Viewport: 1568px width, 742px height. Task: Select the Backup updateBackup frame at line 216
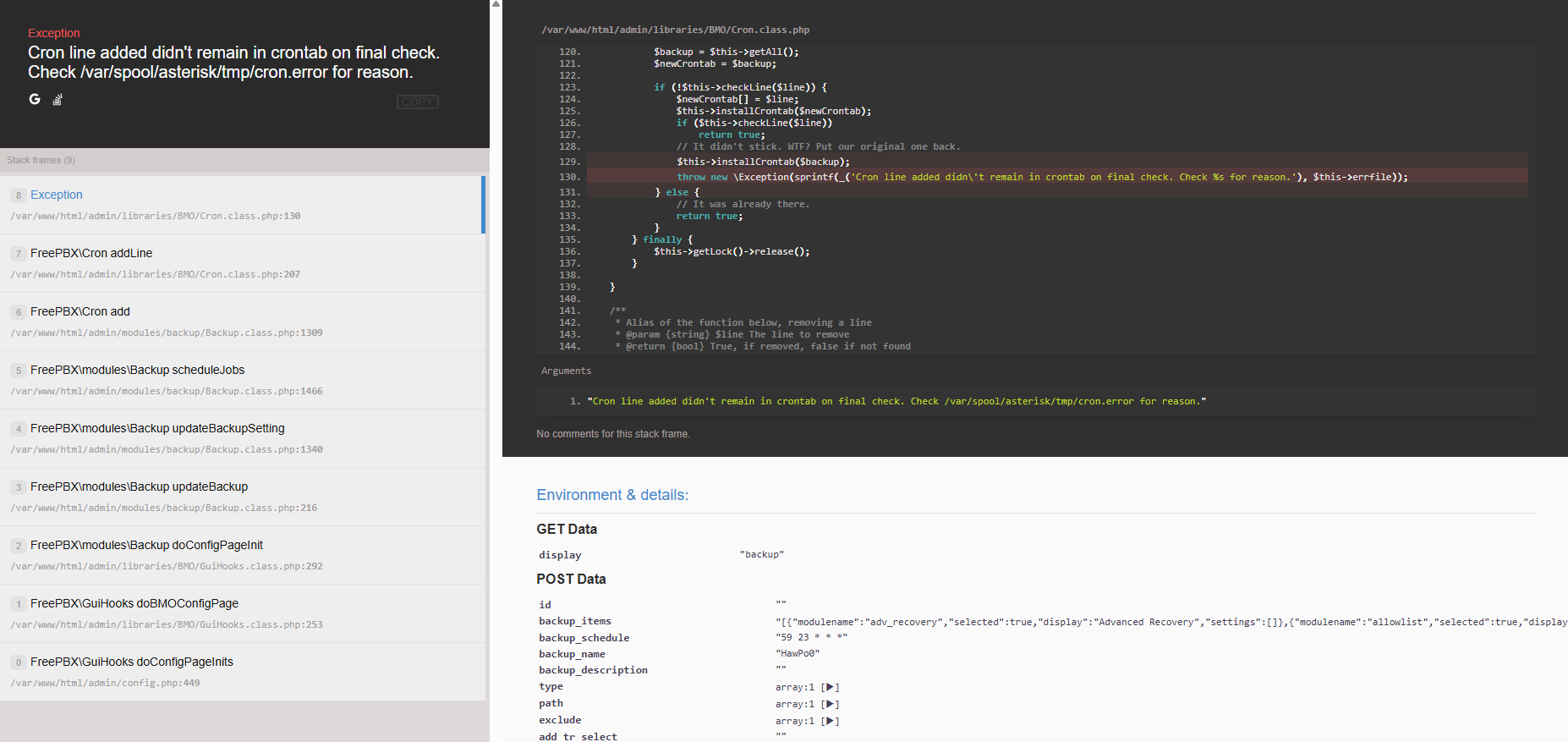[242, 497]
